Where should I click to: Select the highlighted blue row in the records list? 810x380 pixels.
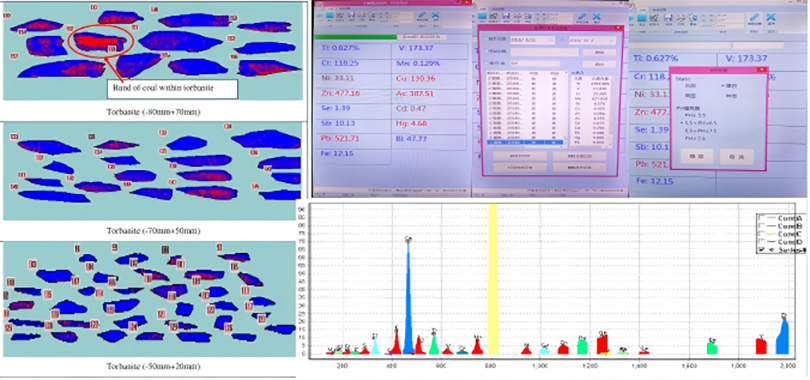[525, 142]
